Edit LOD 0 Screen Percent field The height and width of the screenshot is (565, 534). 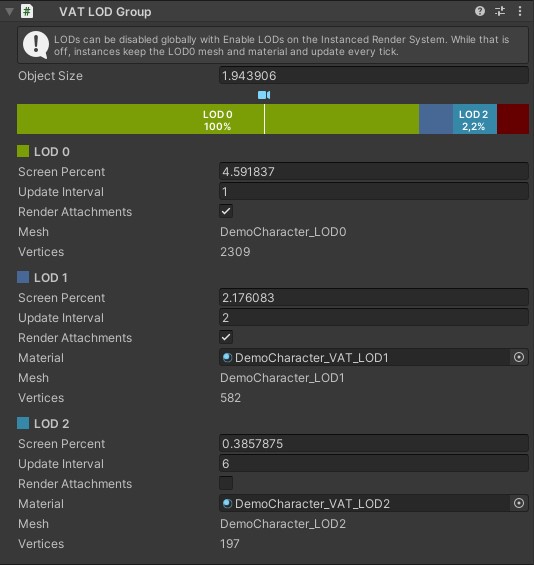point(374,172)
